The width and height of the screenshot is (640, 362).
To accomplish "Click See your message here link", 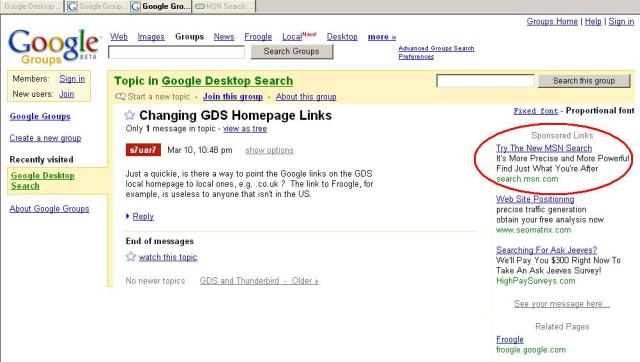I will [x=562, y=304].
